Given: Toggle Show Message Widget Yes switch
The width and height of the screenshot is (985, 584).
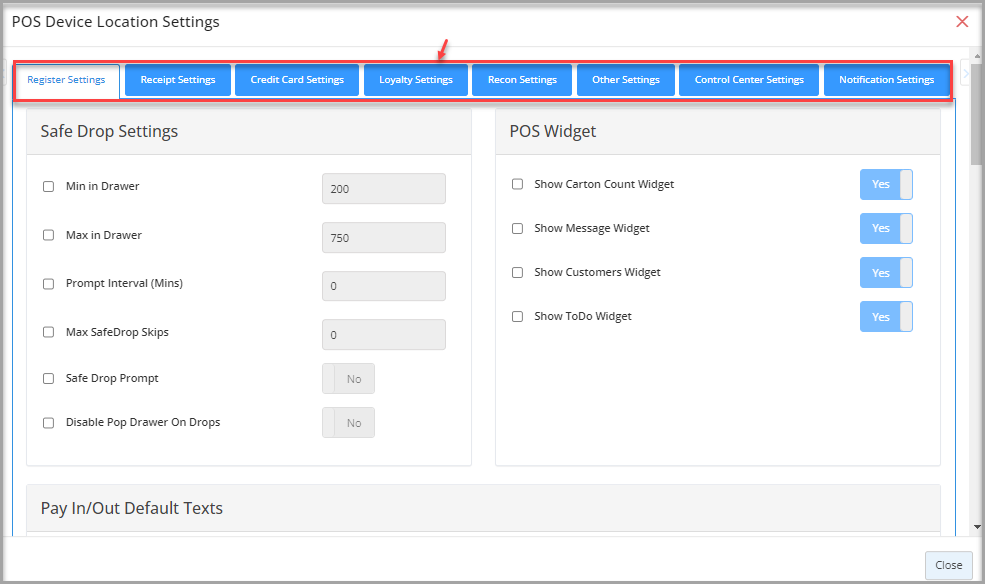Looking at the screenshot, I should [886, 229].
